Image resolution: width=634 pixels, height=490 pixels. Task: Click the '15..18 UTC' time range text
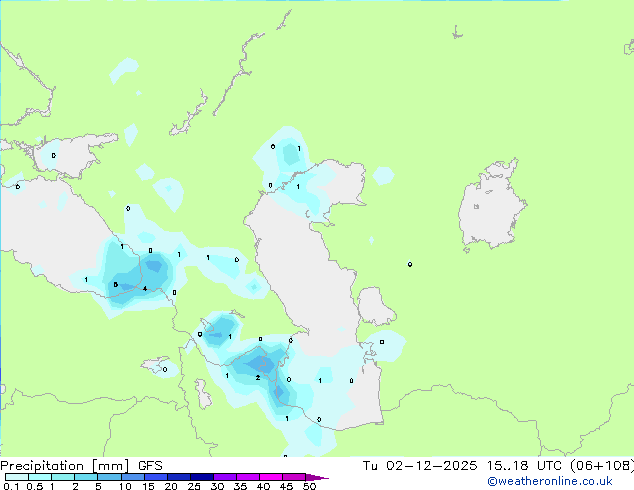(x=524, y=466)
